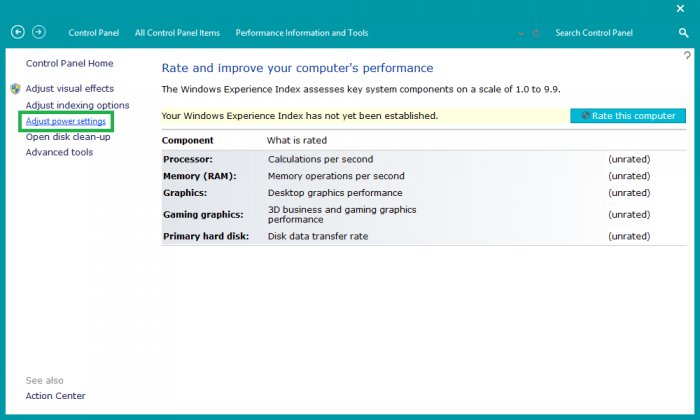This screenshot has width=700, height=420.
Task: Click 'Desktop graphics performance' text
Action: click(x=335, y=193)
